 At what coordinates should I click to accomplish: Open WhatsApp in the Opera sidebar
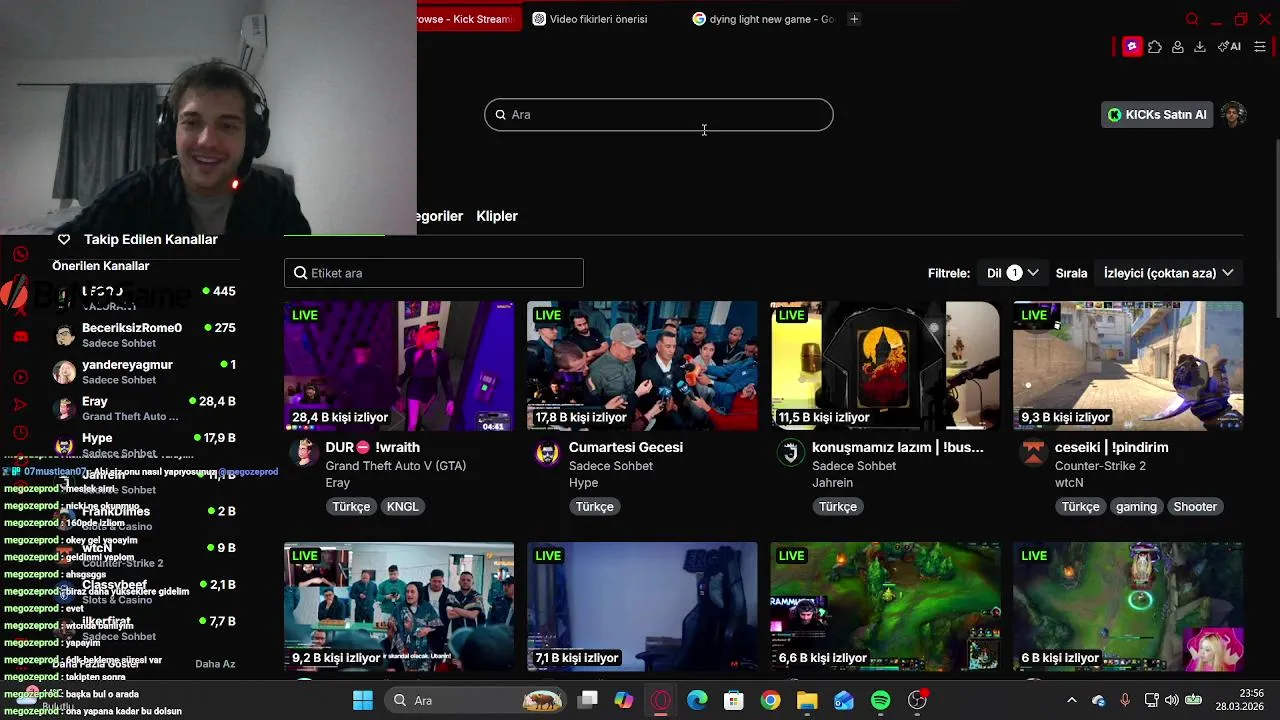point(20,254)
